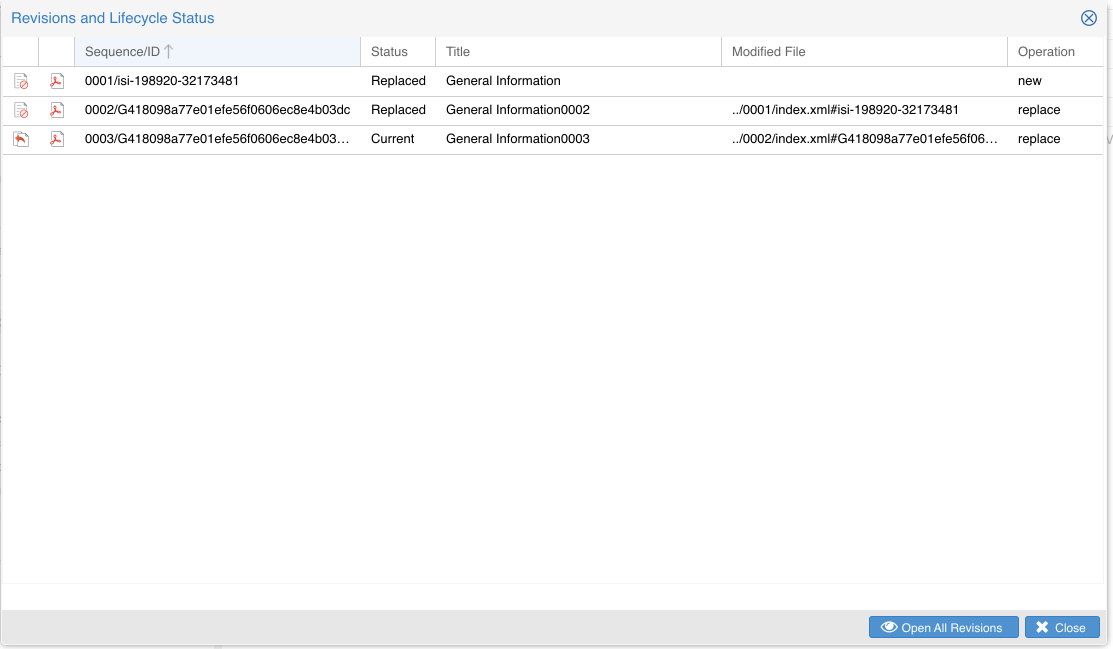
Task: Select the 0001/isi-198920-32173481 sequence entry
Action: click(161, 81)
